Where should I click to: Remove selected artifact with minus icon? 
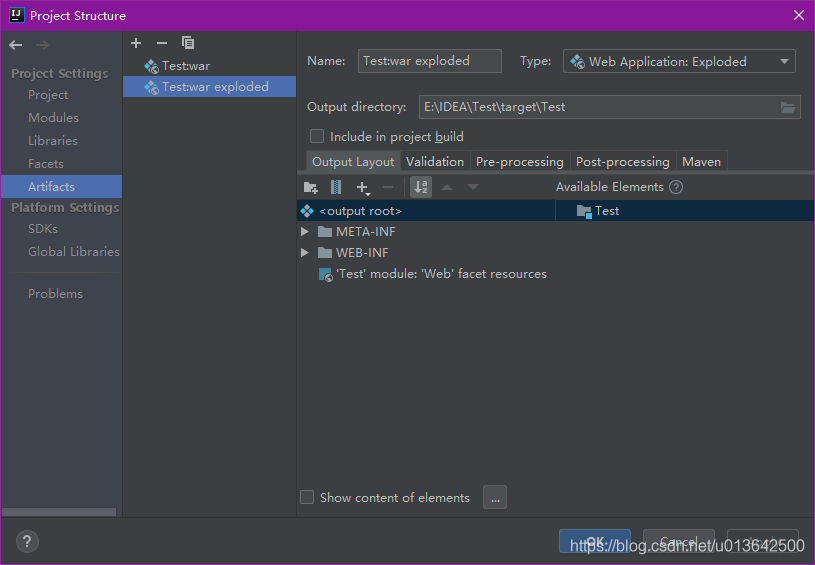pos(162,43)
